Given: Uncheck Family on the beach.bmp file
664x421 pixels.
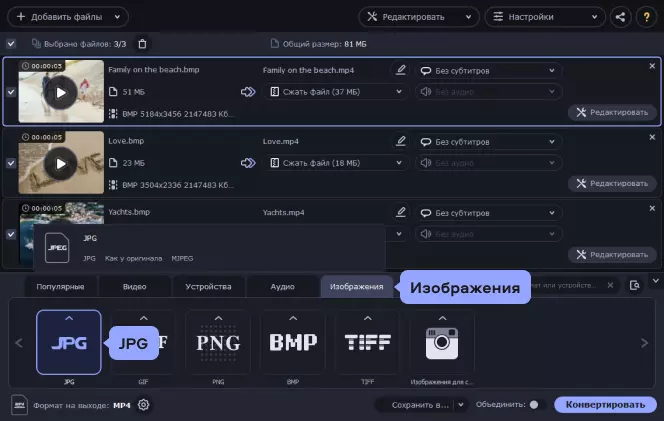Looking at the screenshot, I should [x=11, y=92].
